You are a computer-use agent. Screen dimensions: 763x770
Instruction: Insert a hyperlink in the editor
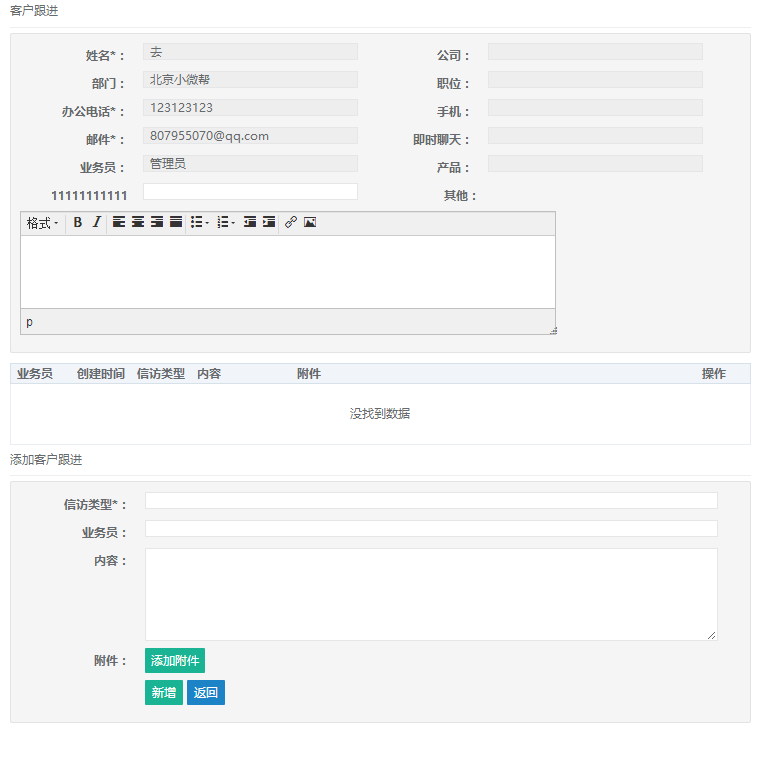tap(291, 222)
